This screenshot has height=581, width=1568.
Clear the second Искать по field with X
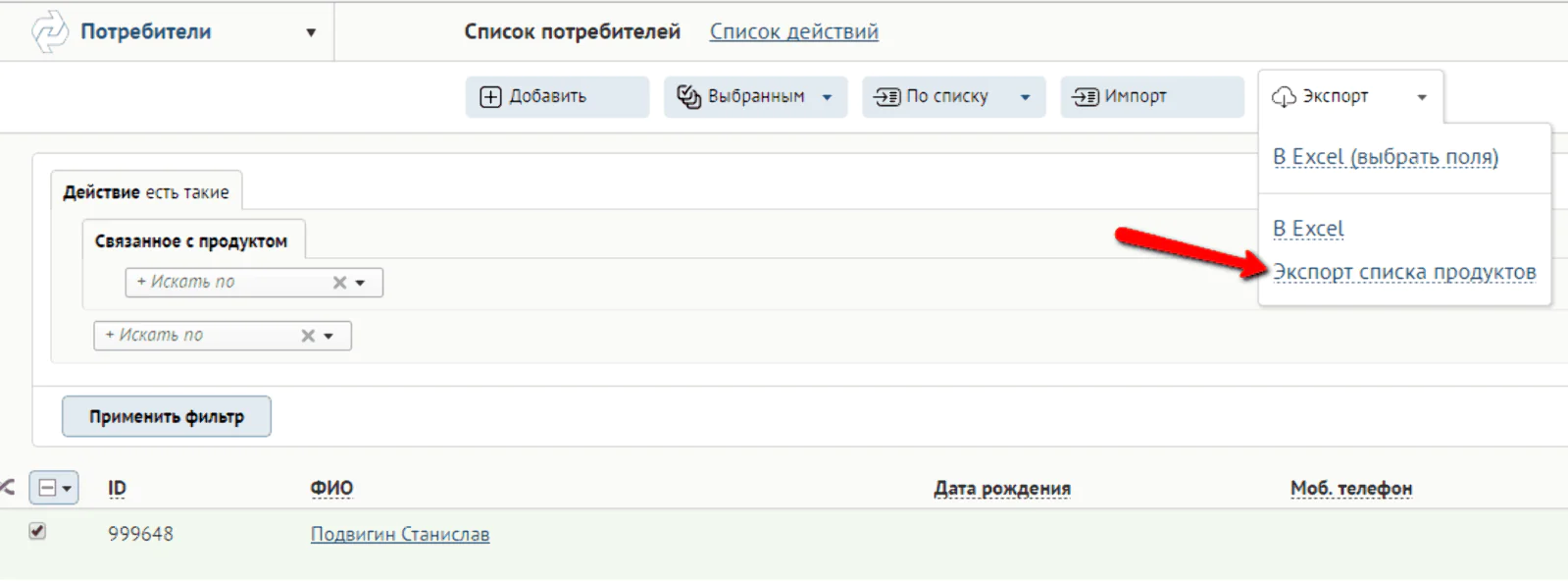308,336
